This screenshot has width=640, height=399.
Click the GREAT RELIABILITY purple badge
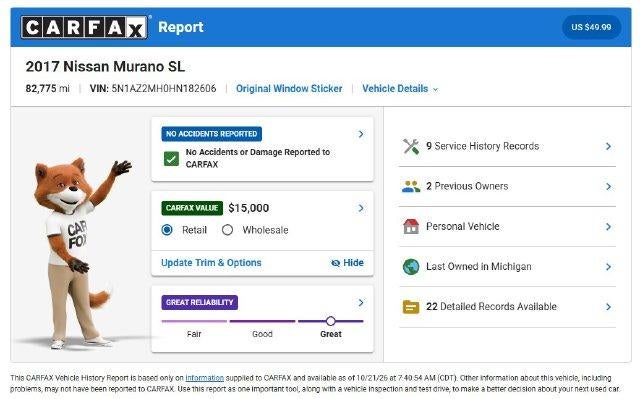coord(200,302)
